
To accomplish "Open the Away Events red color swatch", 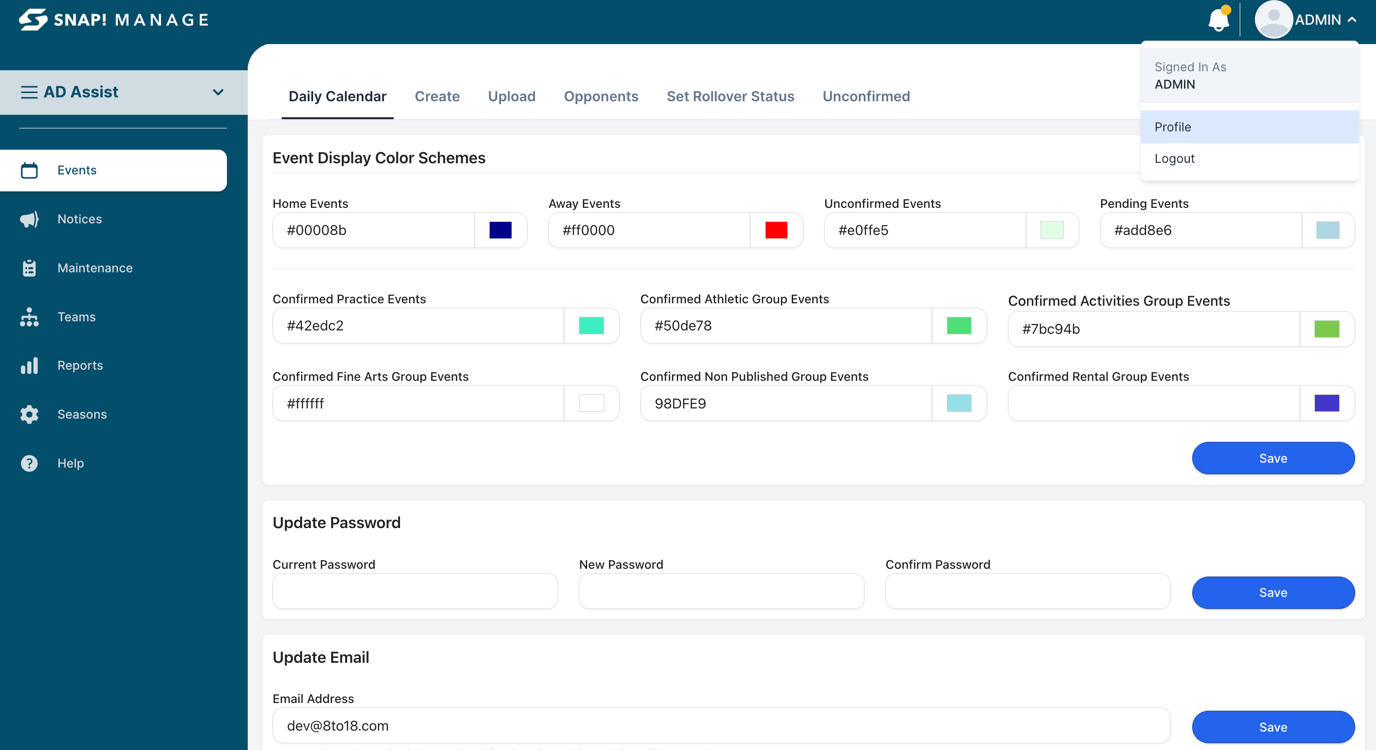I will tap(776, 230).
